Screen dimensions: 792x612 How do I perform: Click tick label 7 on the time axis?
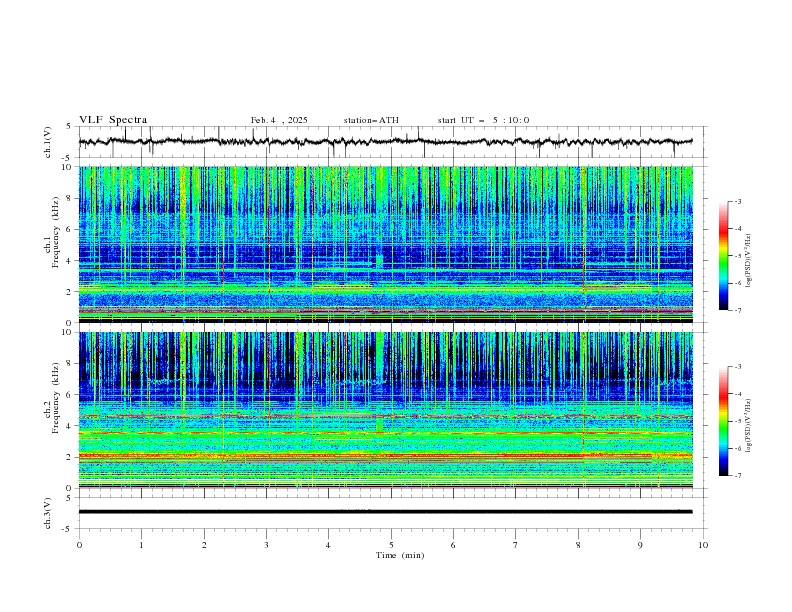516,545
